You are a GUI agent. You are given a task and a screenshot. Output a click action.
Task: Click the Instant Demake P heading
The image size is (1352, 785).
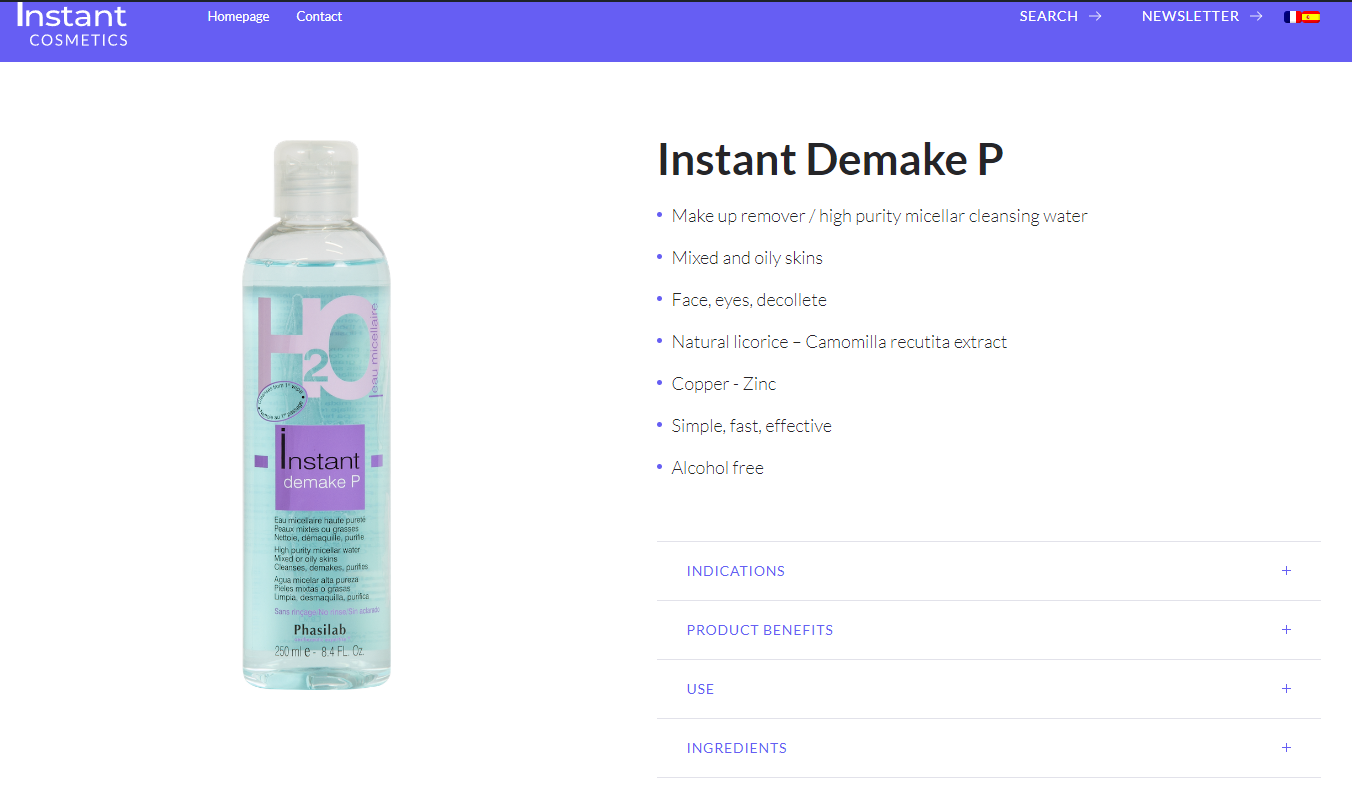click(830, 159)
